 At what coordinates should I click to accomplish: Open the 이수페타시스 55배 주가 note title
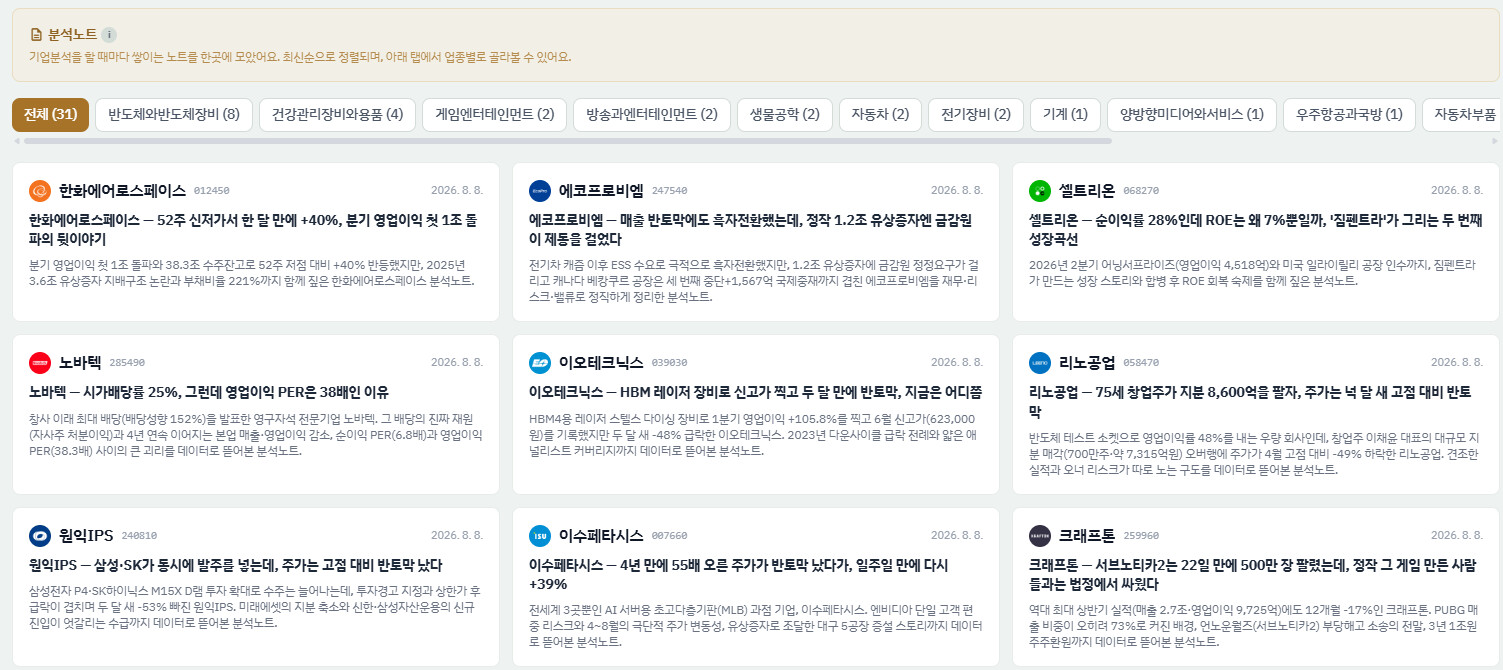(739, 576)
